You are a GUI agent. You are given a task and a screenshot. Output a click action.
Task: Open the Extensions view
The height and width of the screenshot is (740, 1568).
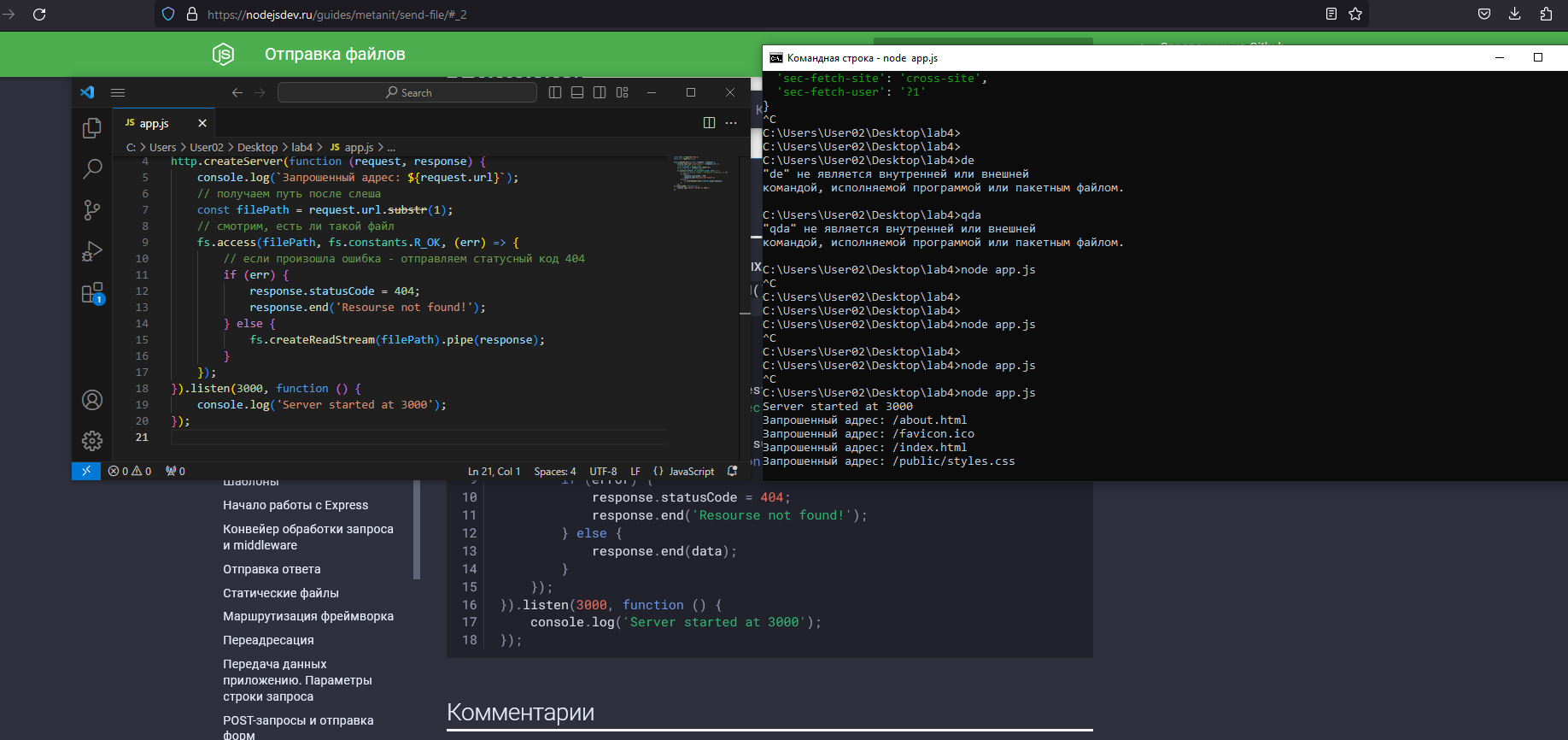[92, 293]
